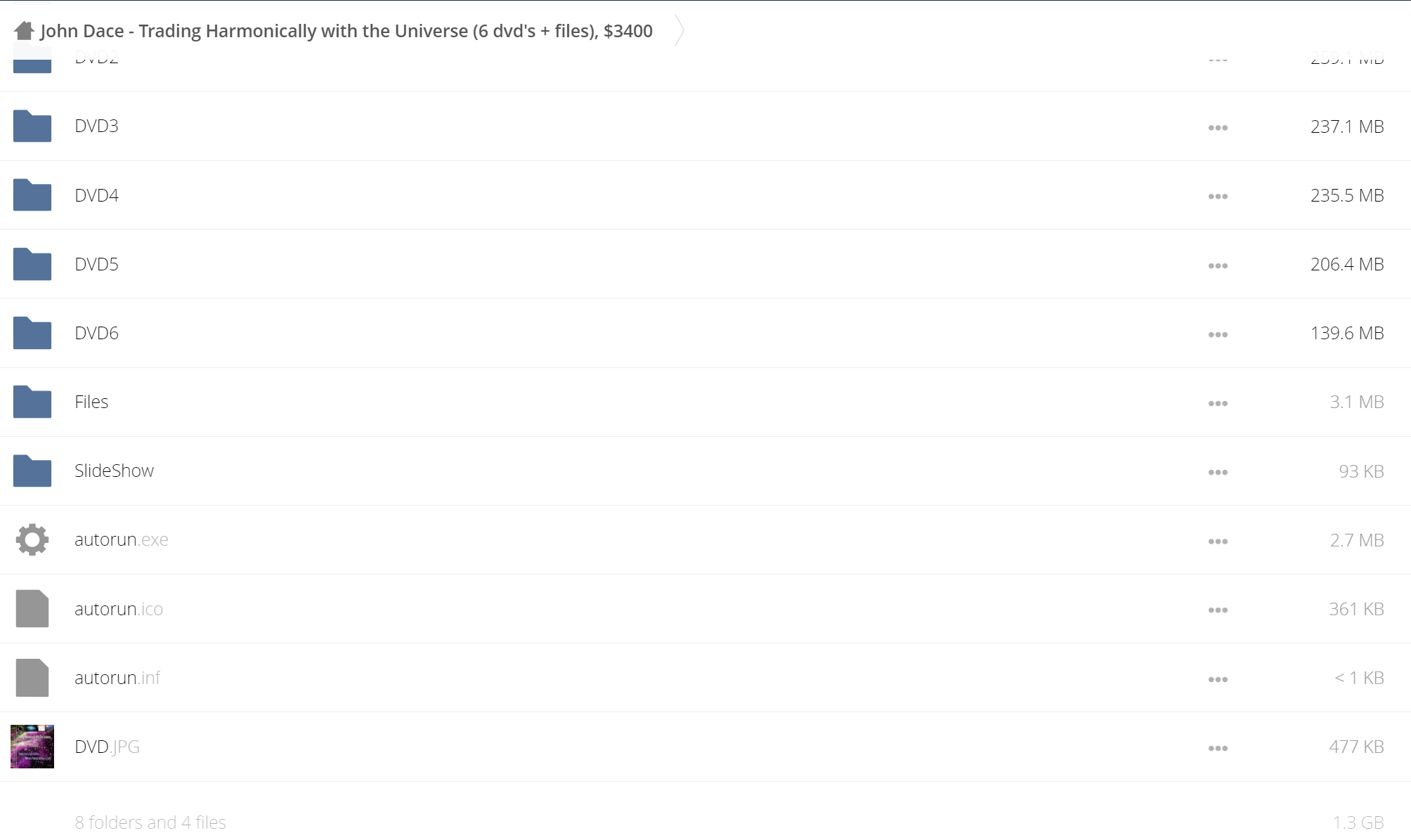Show the three-dot menu for Files folder
Viewport: 1411px width, 840px height.
click(1218, 403)
